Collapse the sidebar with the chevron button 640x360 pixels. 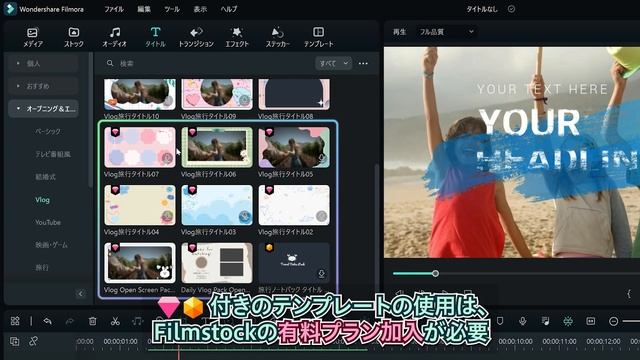[80, 294]
